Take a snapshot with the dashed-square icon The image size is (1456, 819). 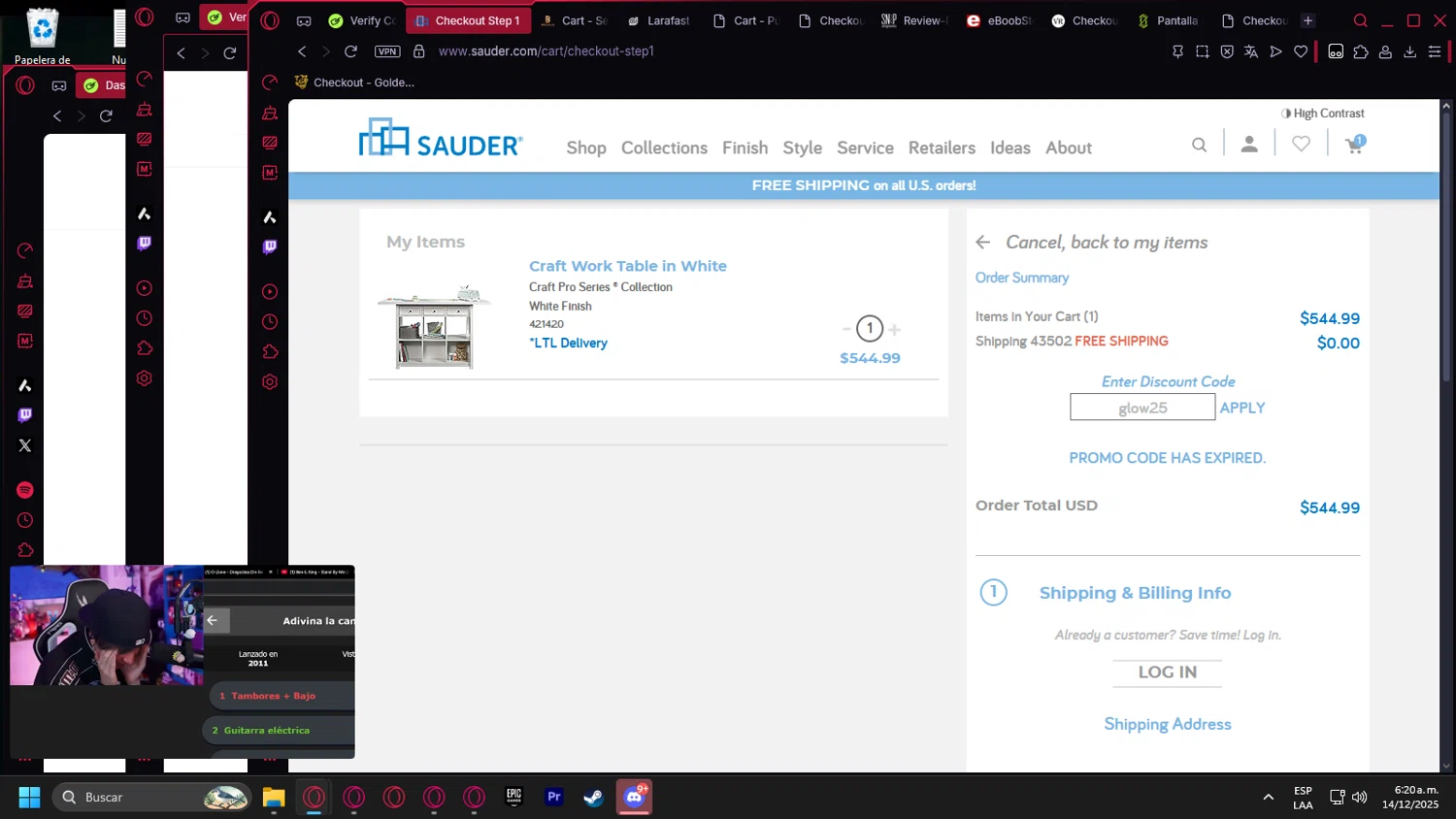pos(1203,51)
